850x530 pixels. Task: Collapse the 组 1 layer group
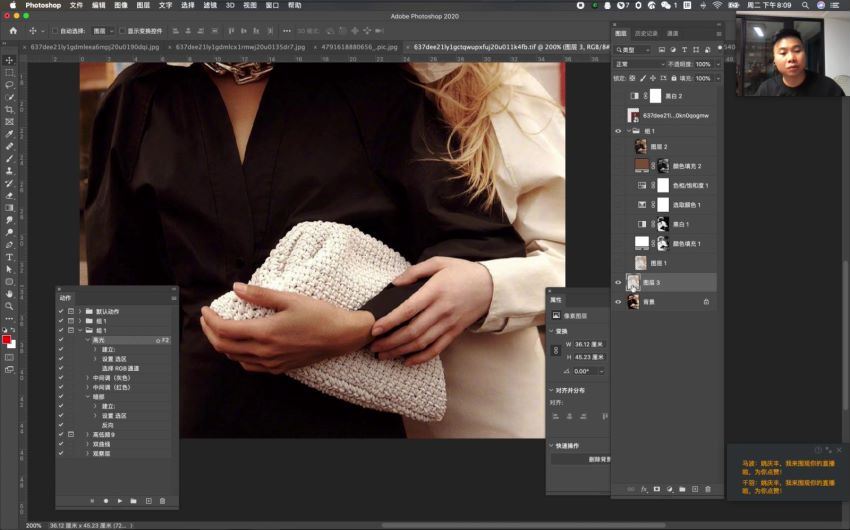click(x=629, y=131)
